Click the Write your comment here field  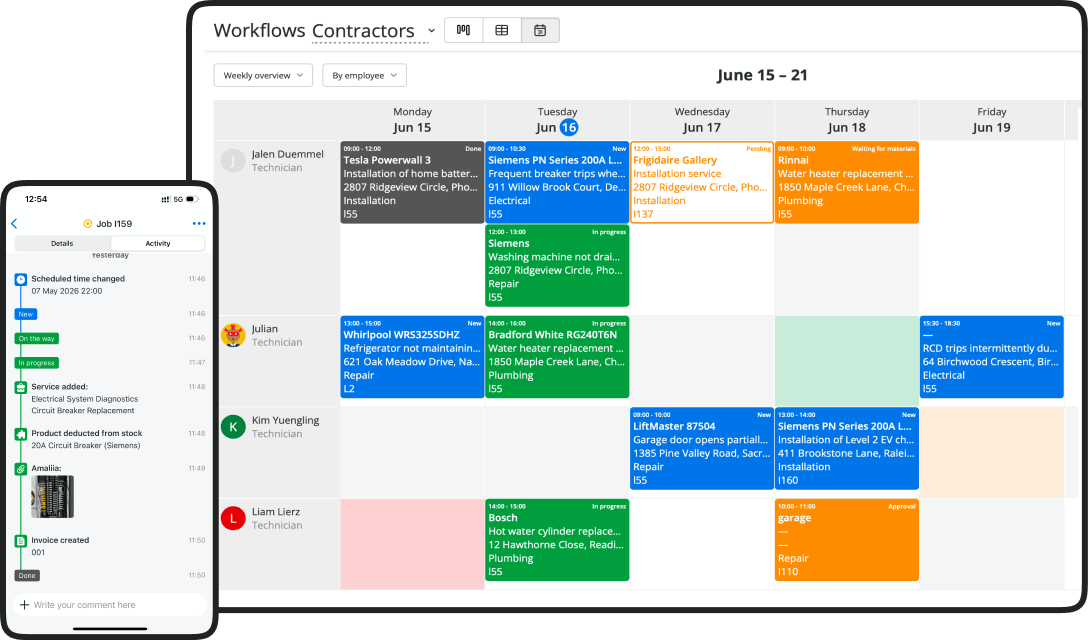[110, 605]
